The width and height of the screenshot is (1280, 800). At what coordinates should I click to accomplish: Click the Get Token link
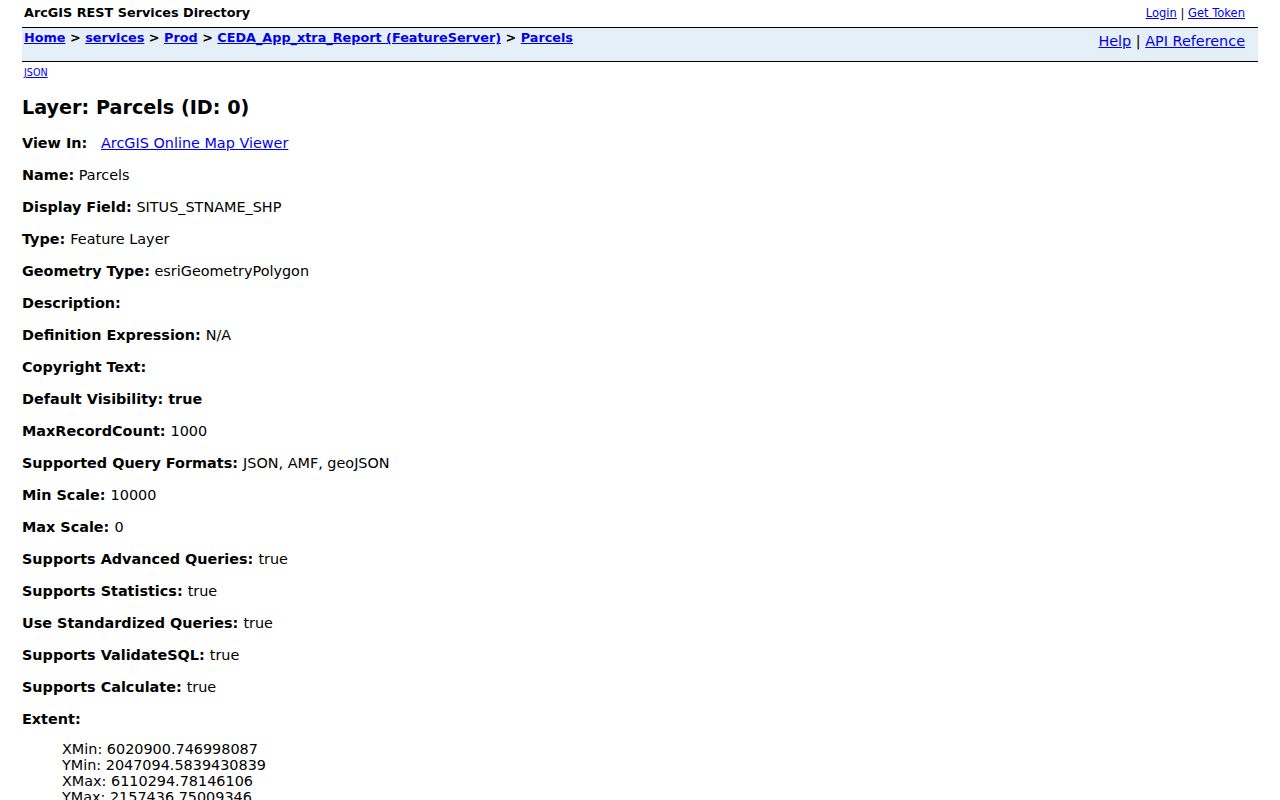click(x=1216, y=13)
